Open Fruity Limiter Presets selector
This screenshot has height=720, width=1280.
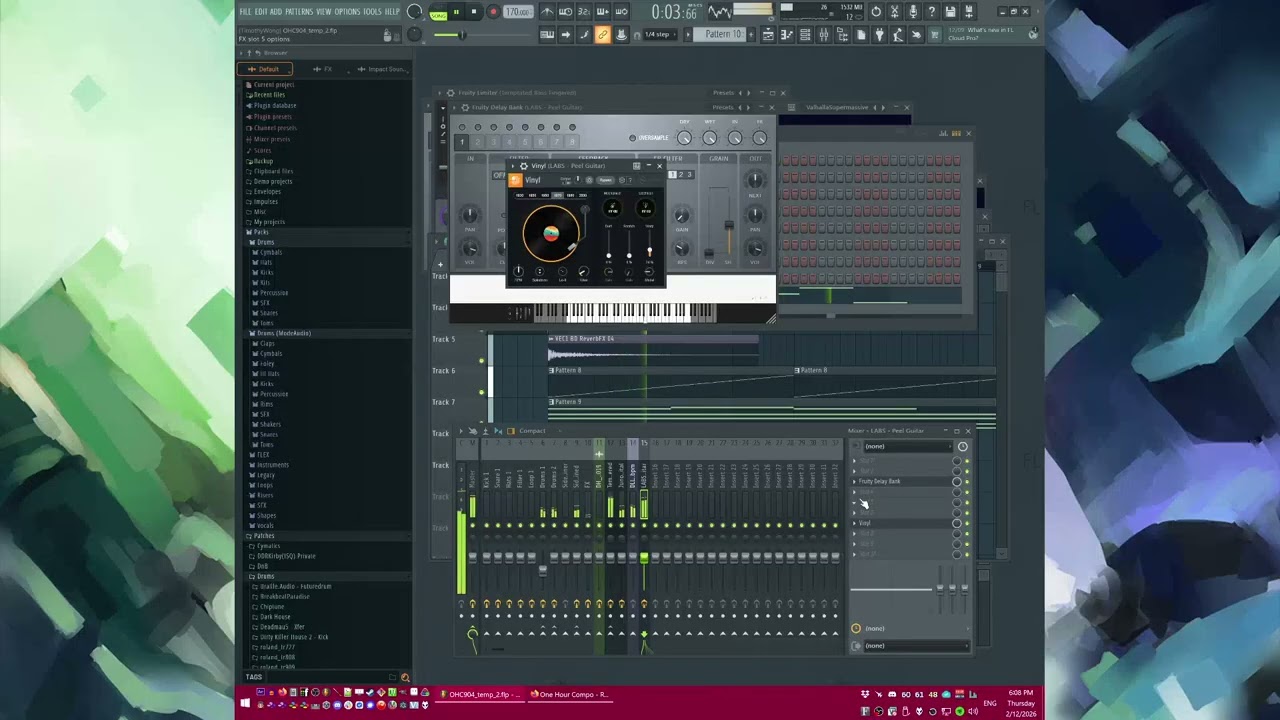tap(723, 93)
